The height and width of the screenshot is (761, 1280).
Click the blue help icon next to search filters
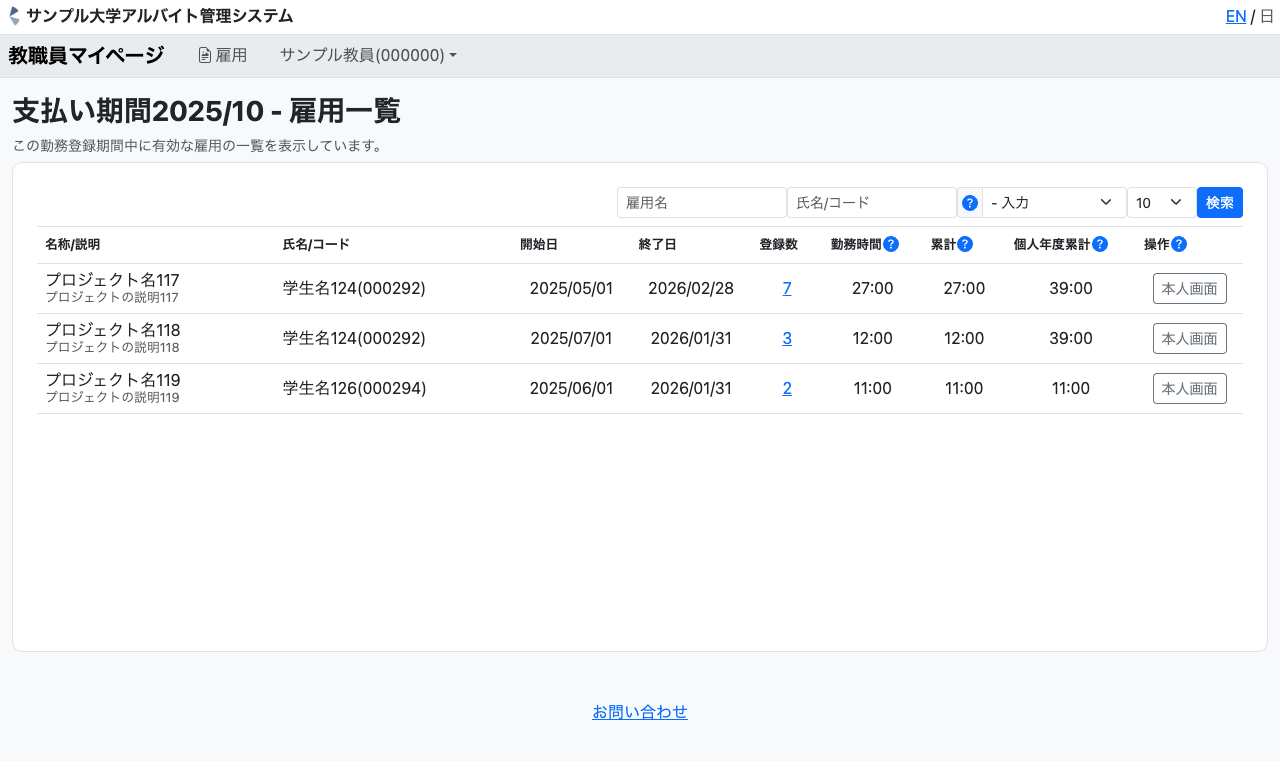coord(969,203)
